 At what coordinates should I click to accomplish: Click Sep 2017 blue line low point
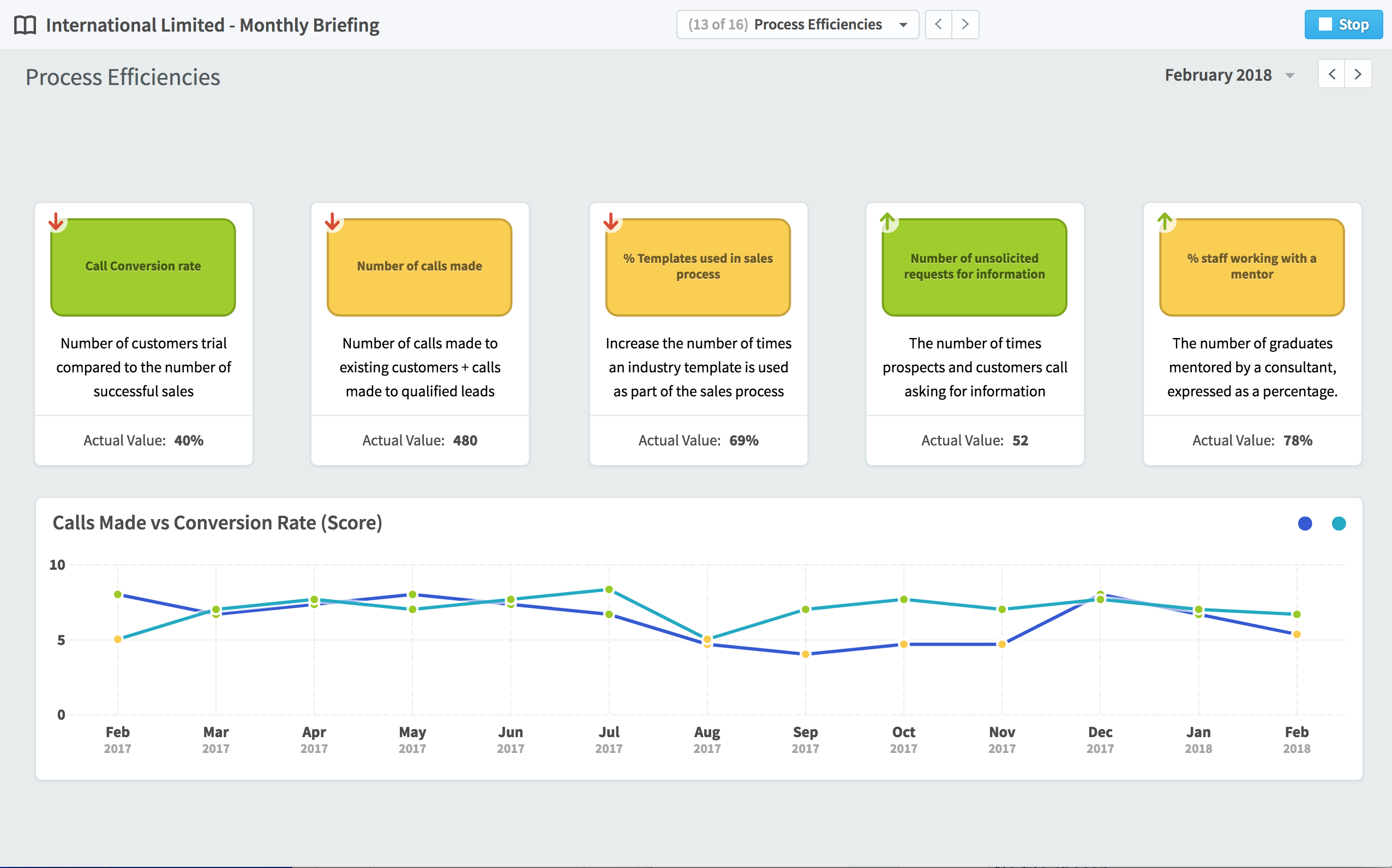pyautogui.click(x=805, y=654)
